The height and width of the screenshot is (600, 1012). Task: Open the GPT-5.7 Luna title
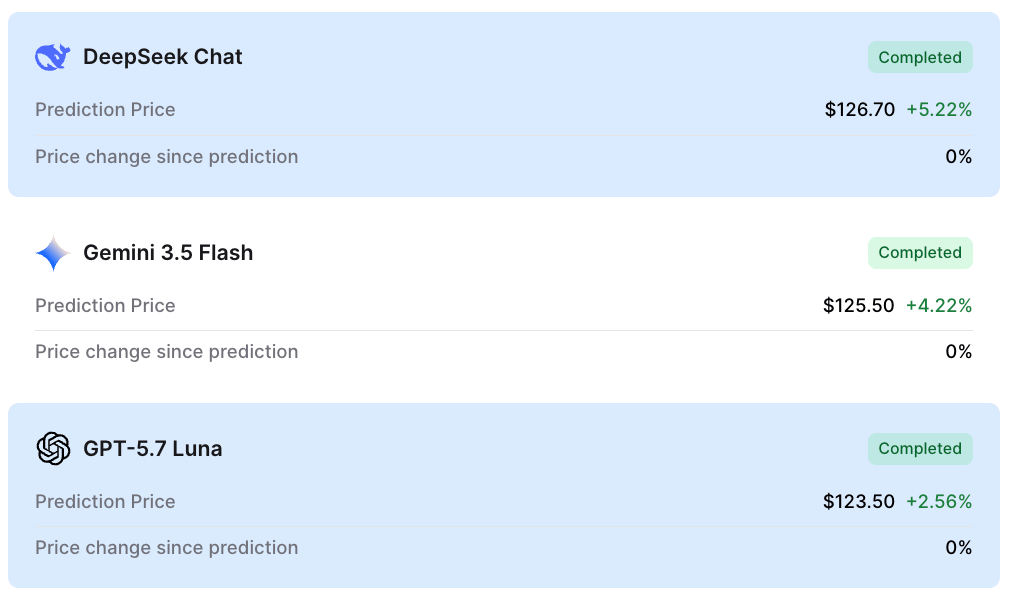point(152,448)
